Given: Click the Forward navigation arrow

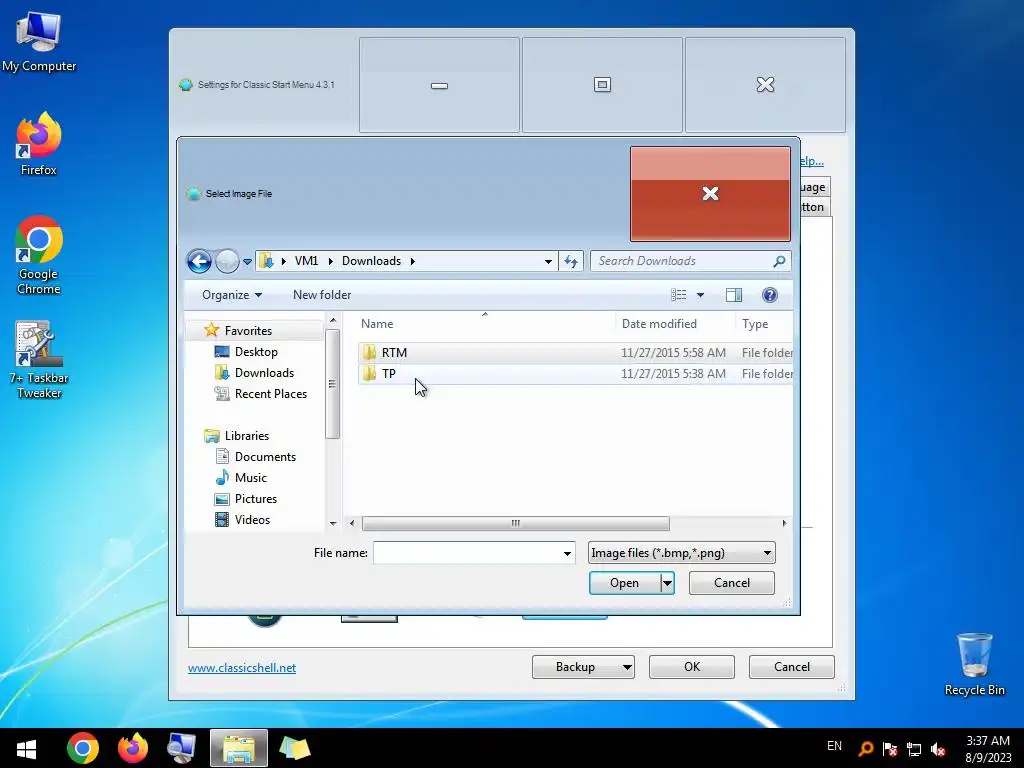Looking at the screenshot, I should pos(227,261).
